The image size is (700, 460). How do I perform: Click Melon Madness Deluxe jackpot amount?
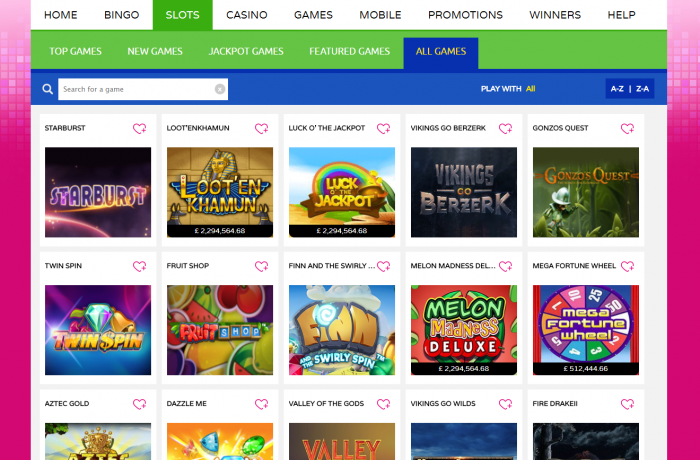464,368
